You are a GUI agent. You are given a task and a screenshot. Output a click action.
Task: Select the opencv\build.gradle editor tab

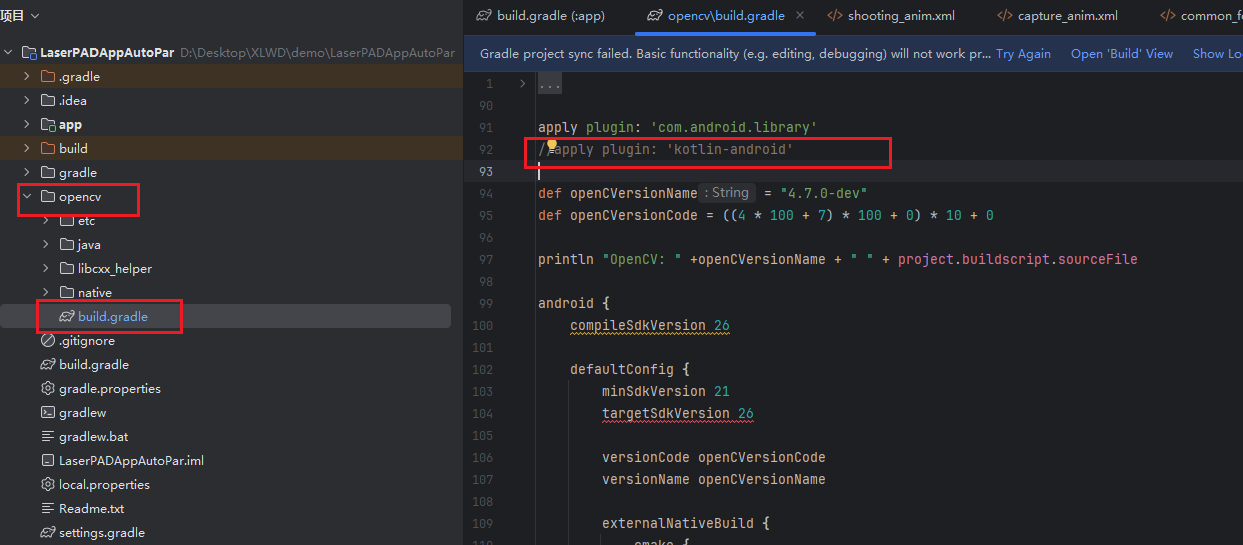click(725, 16)
